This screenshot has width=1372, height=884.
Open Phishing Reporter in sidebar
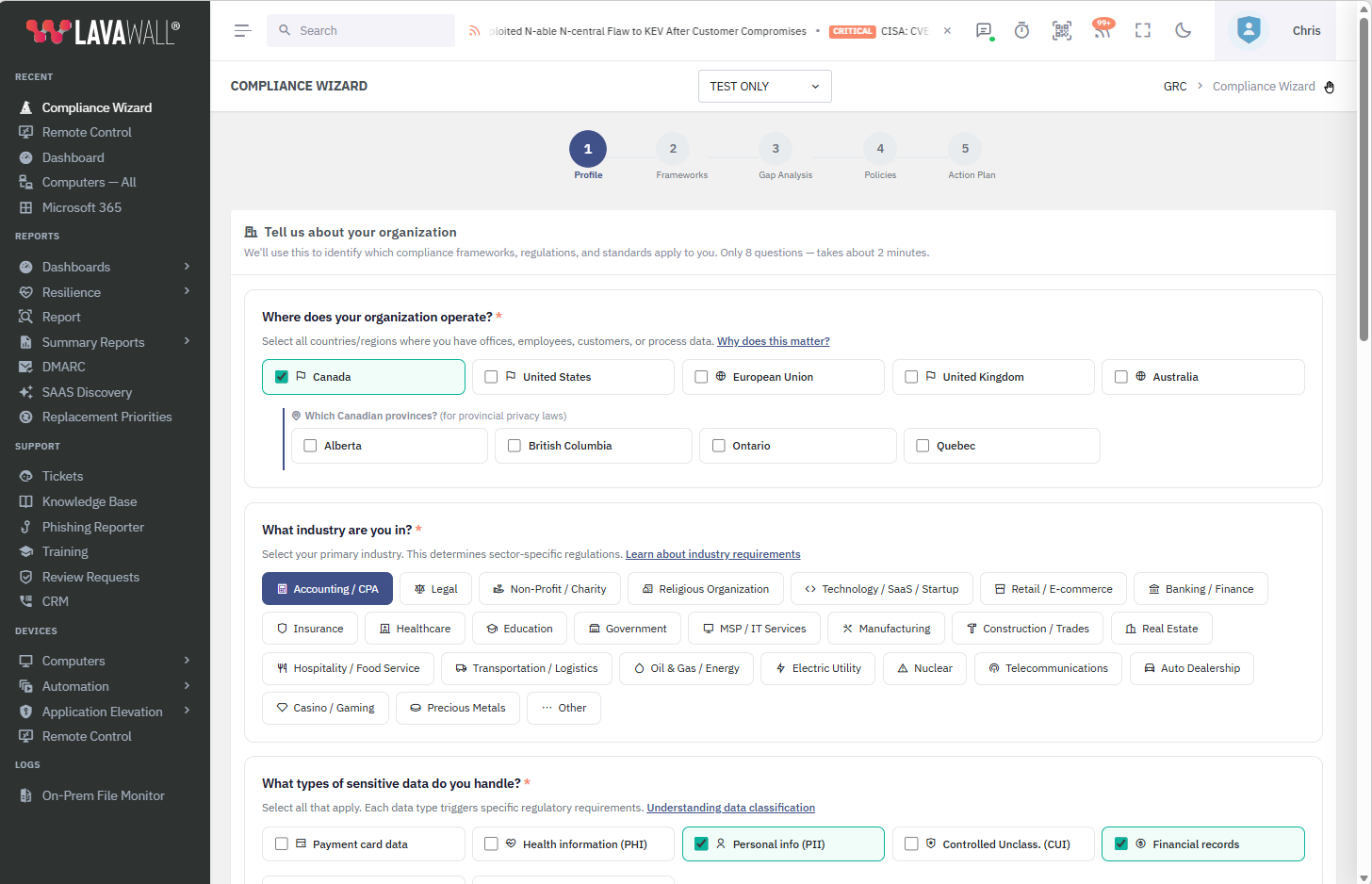tap(92, 527)
